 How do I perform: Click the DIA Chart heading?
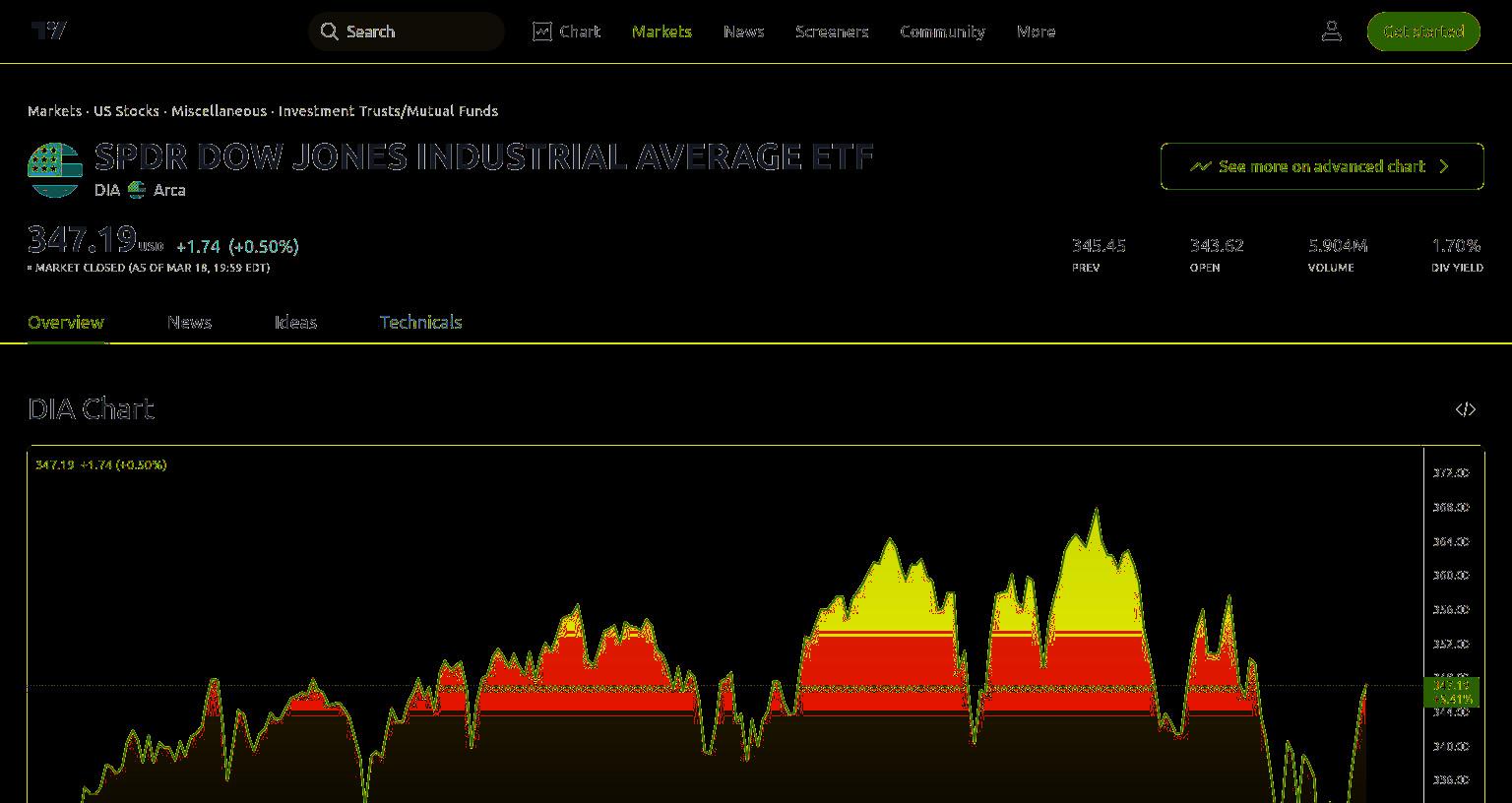coord(91,409)
